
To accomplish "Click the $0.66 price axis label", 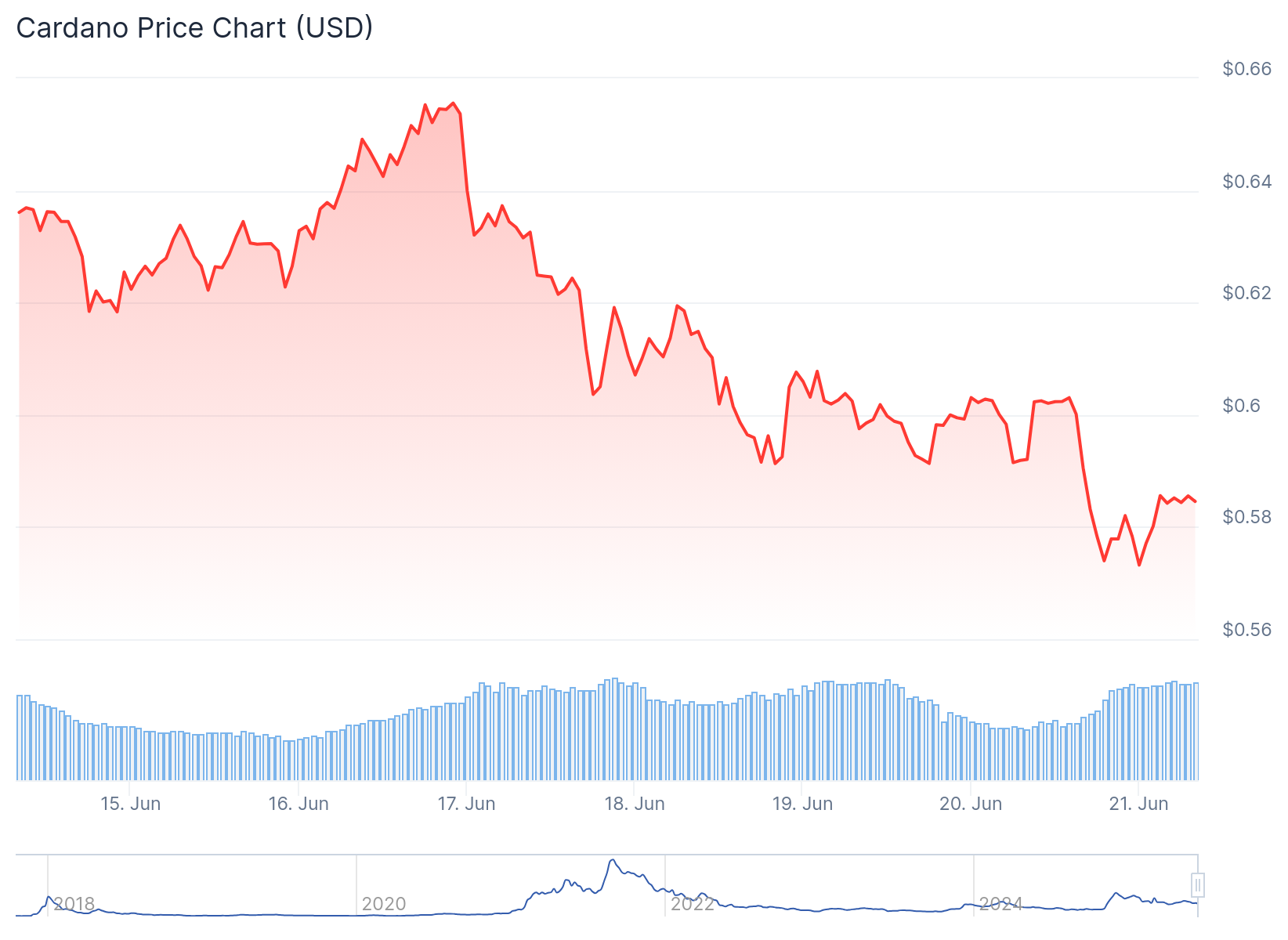I will click(1246, 69).
